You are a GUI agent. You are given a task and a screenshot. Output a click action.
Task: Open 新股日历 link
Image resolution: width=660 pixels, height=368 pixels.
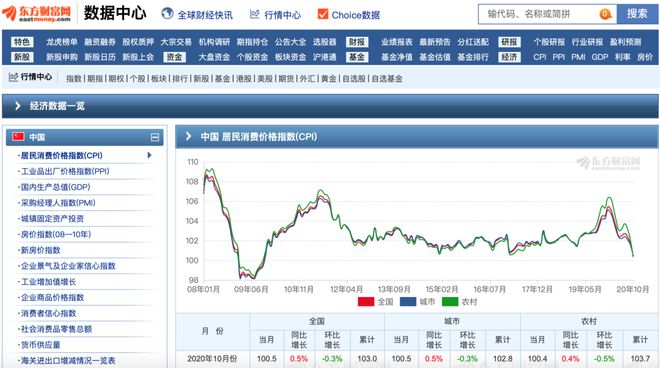tap(100, 57)
